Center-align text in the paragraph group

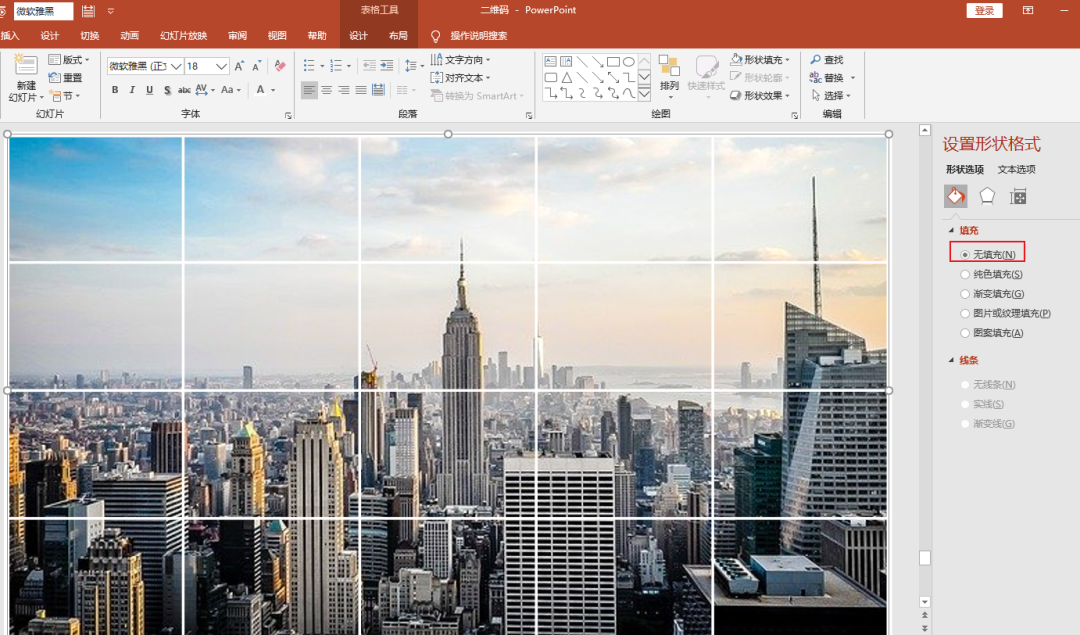click(327, 90)
